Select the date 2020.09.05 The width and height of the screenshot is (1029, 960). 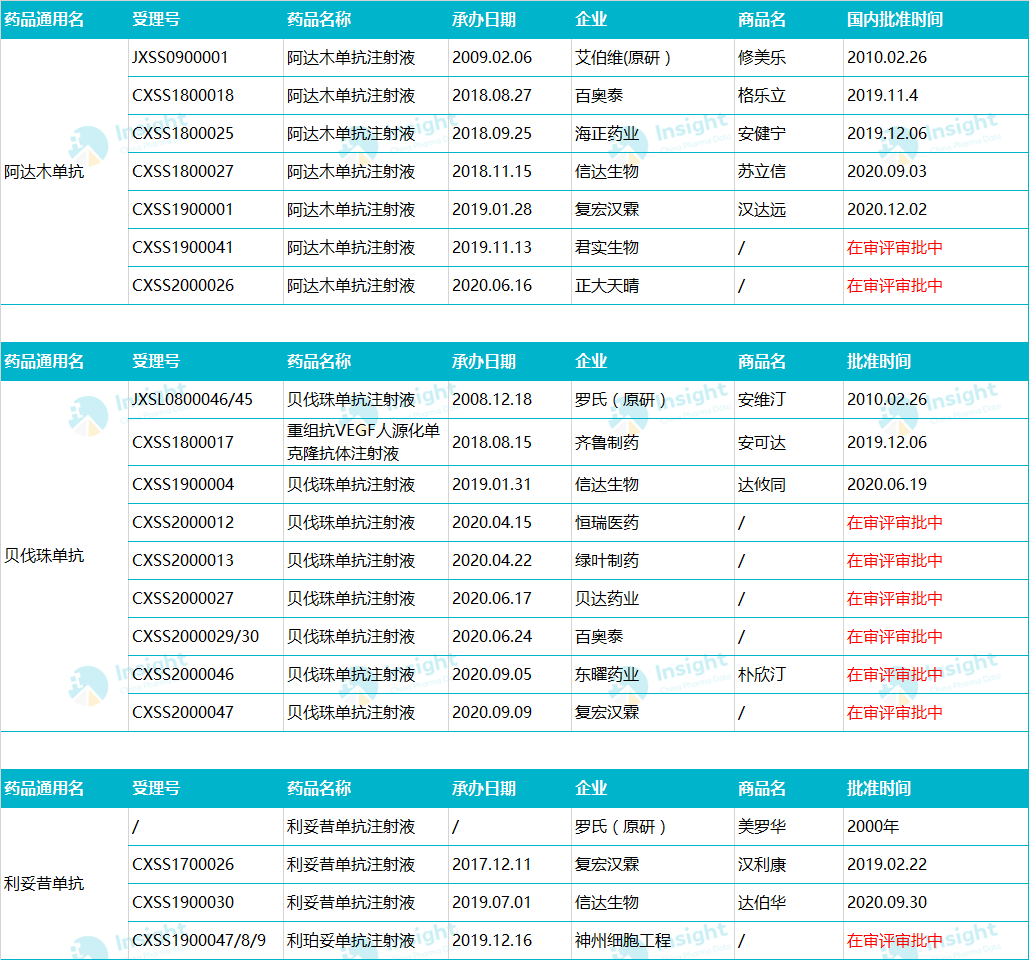pyautogui.click(x=492, y=675)
